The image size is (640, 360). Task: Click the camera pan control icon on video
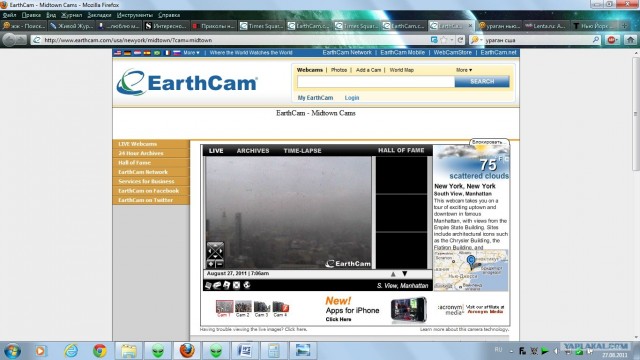(215, 251)
